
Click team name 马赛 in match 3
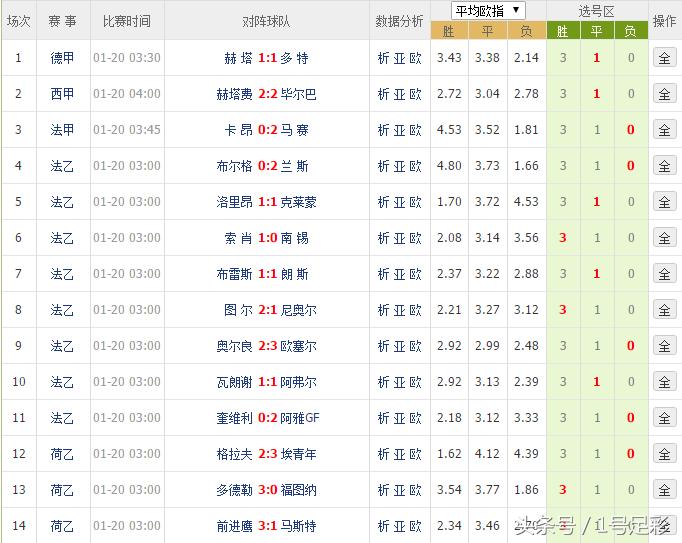[294, 130]
